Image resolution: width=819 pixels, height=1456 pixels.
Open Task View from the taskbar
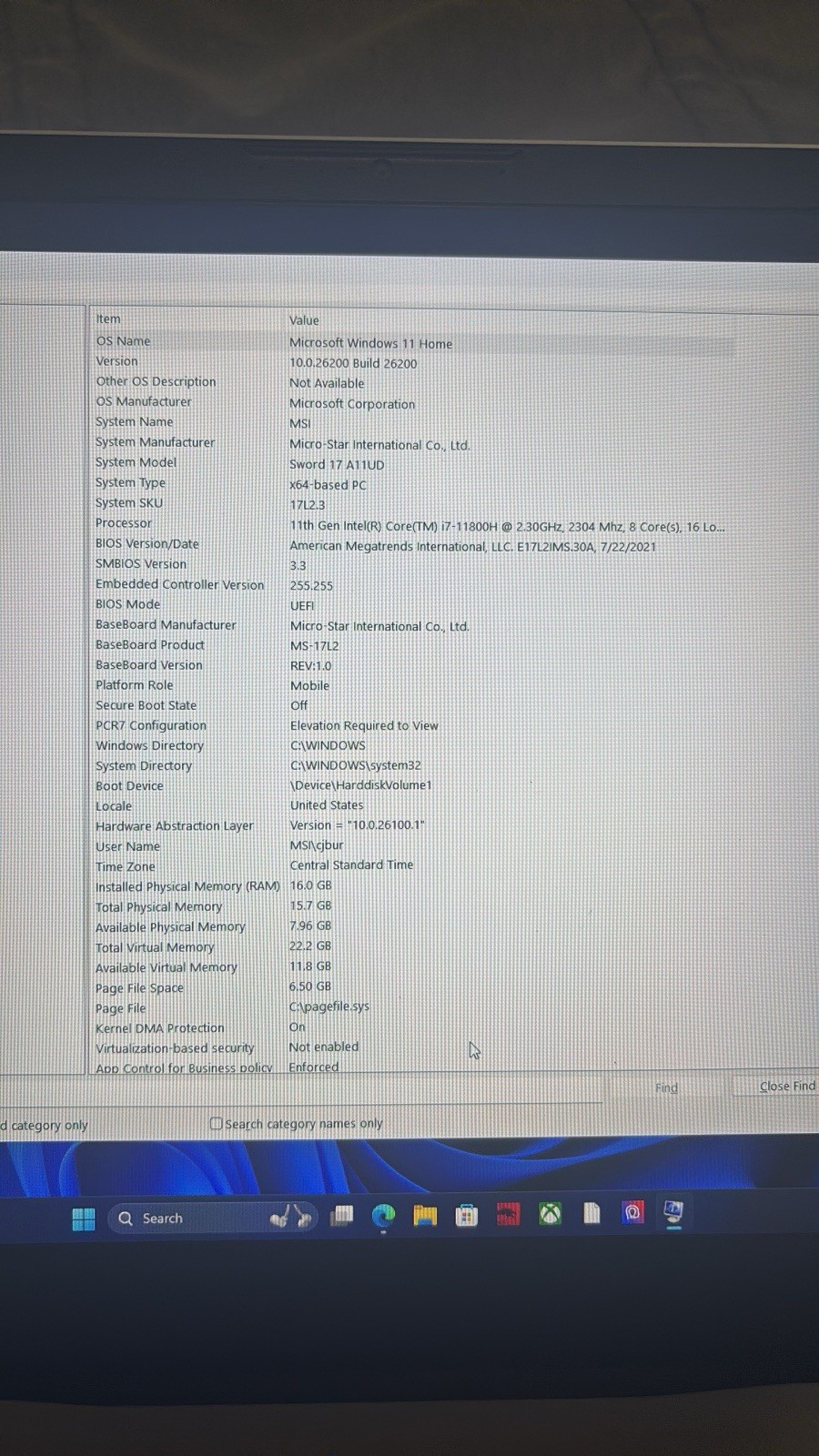tap(341, 1216)
